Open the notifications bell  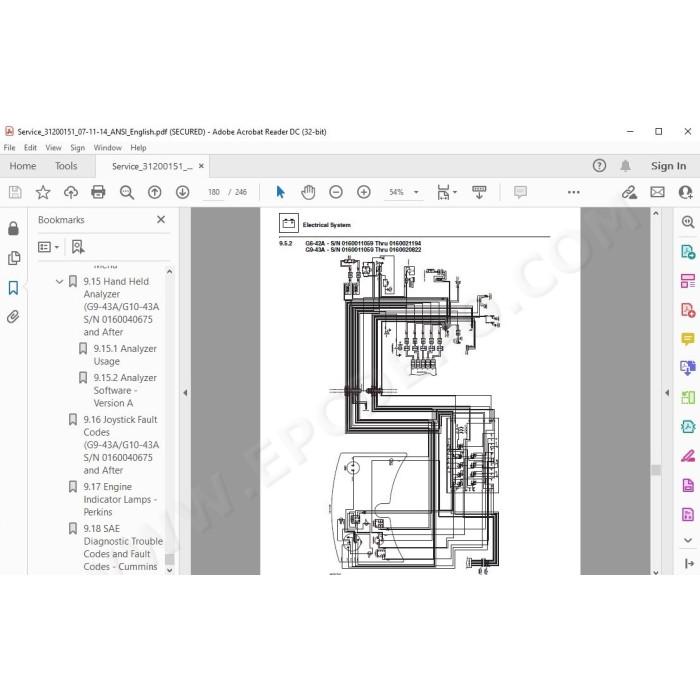tap(625, 166)
